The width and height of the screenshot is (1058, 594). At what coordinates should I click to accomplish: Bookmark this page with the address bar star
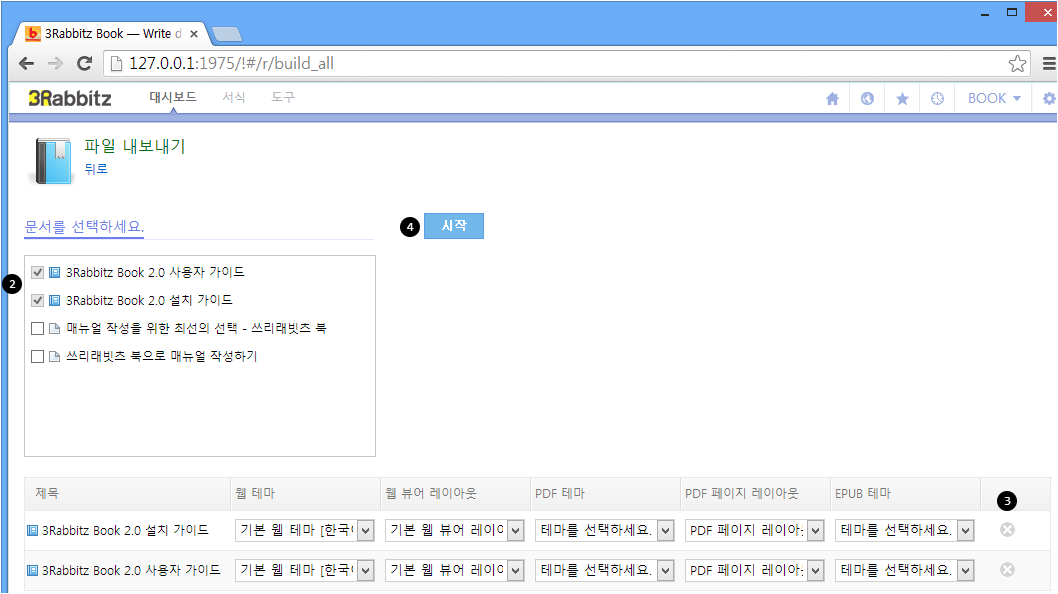tap(1018, 63)
